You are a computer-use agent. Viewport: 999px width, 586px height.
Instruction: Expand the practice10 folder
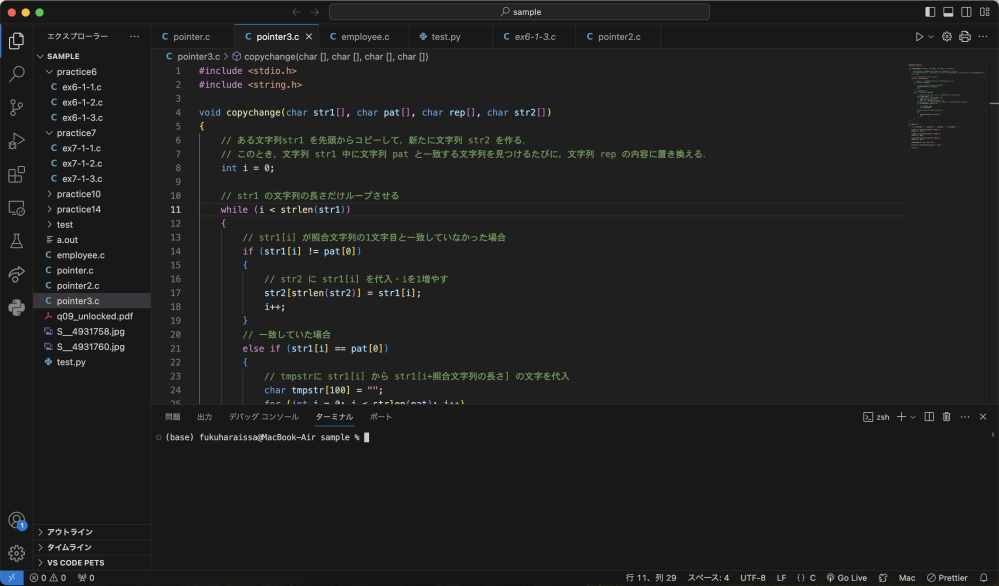click(x=92, y=194)
